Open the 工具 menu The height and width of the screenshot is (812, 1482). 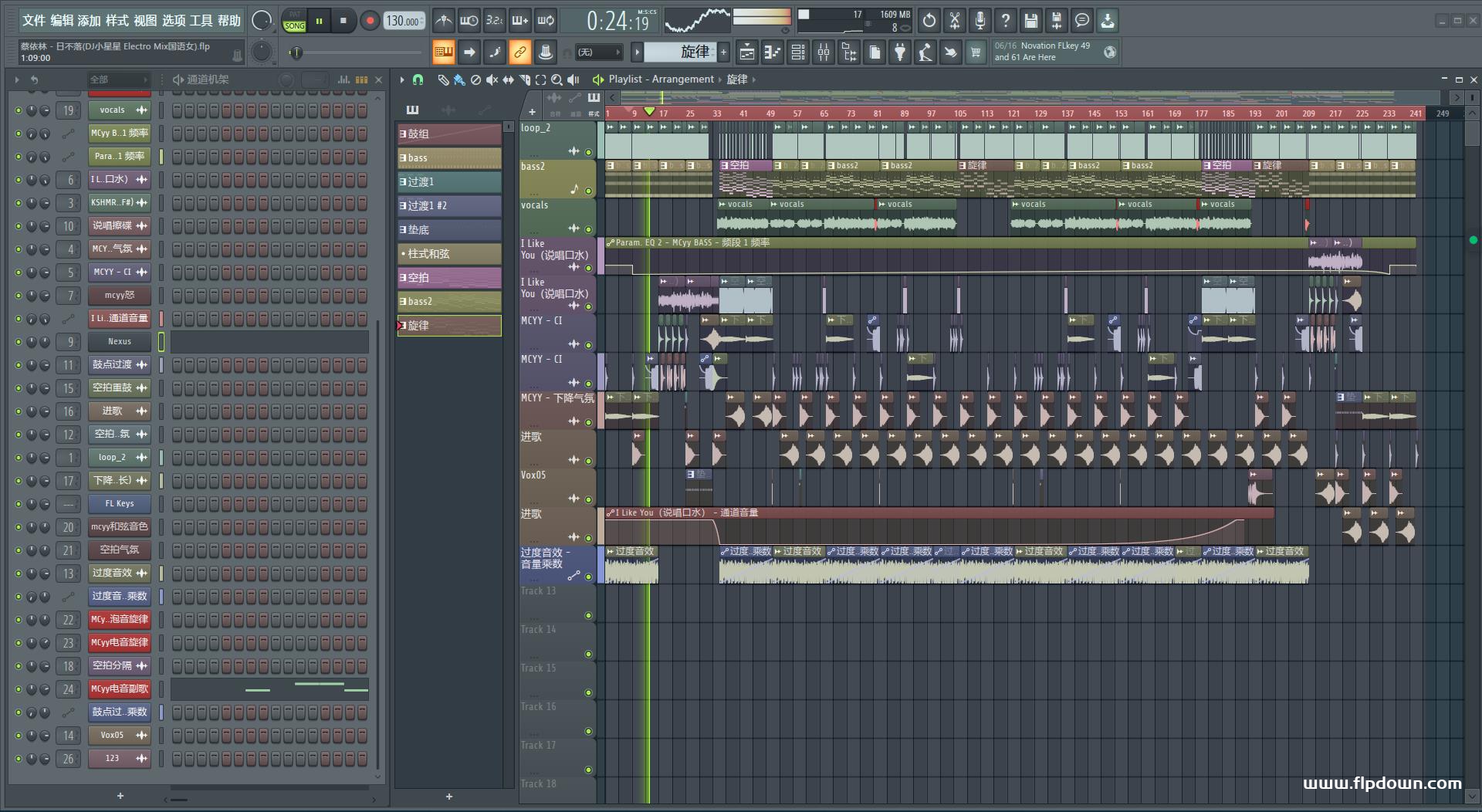click(x=201, y=21)
